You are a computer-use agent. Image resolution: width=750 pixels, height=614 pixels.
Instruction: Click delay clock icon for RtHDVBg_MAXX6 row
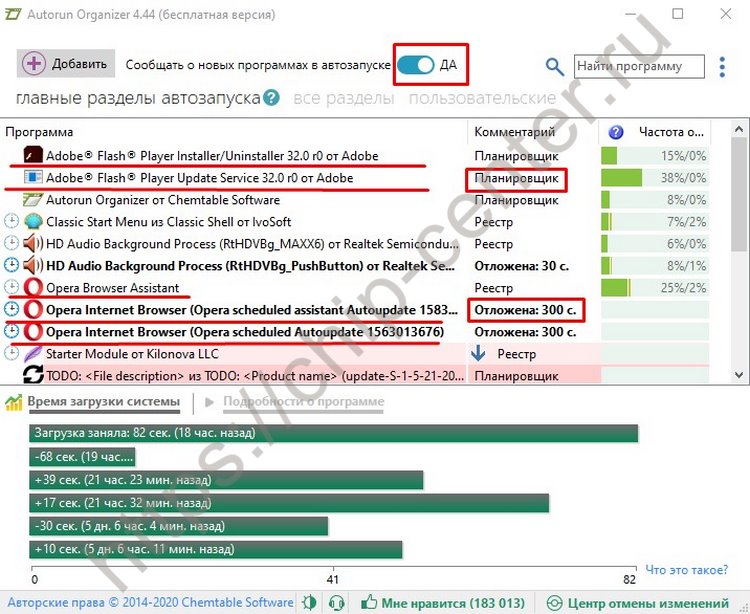click(x=11, y=243)
